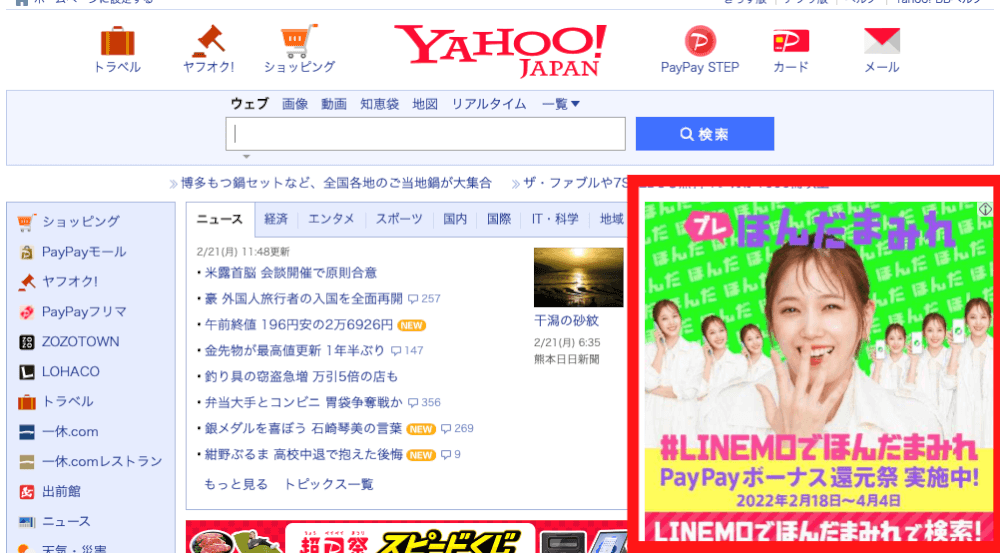This screenshot has height=553, width=1000.
Task: Click the ad info icon on banner
Action: click(x=985, y=210)
